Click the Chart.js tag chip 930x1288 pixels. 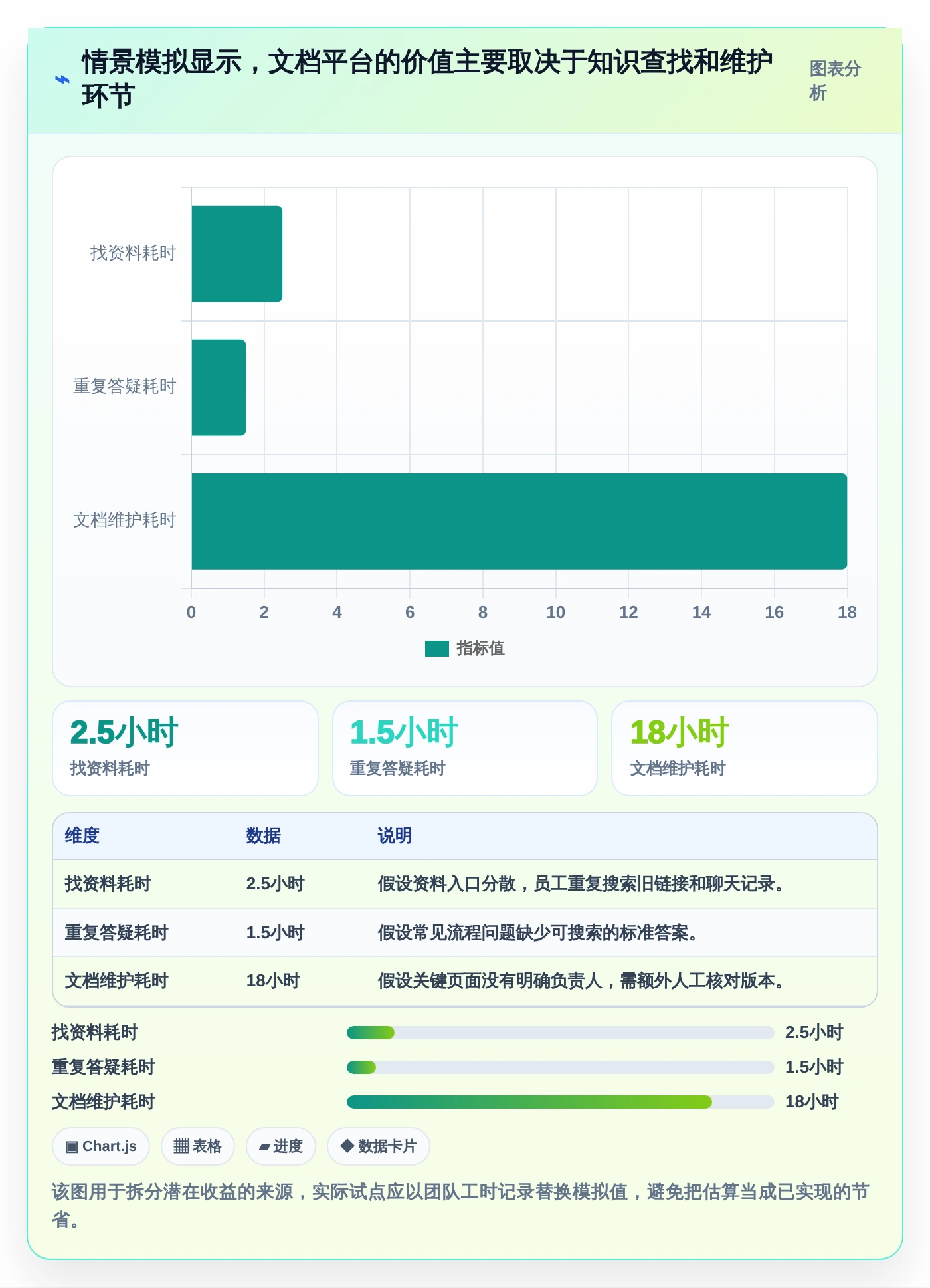pos(101,1146)
